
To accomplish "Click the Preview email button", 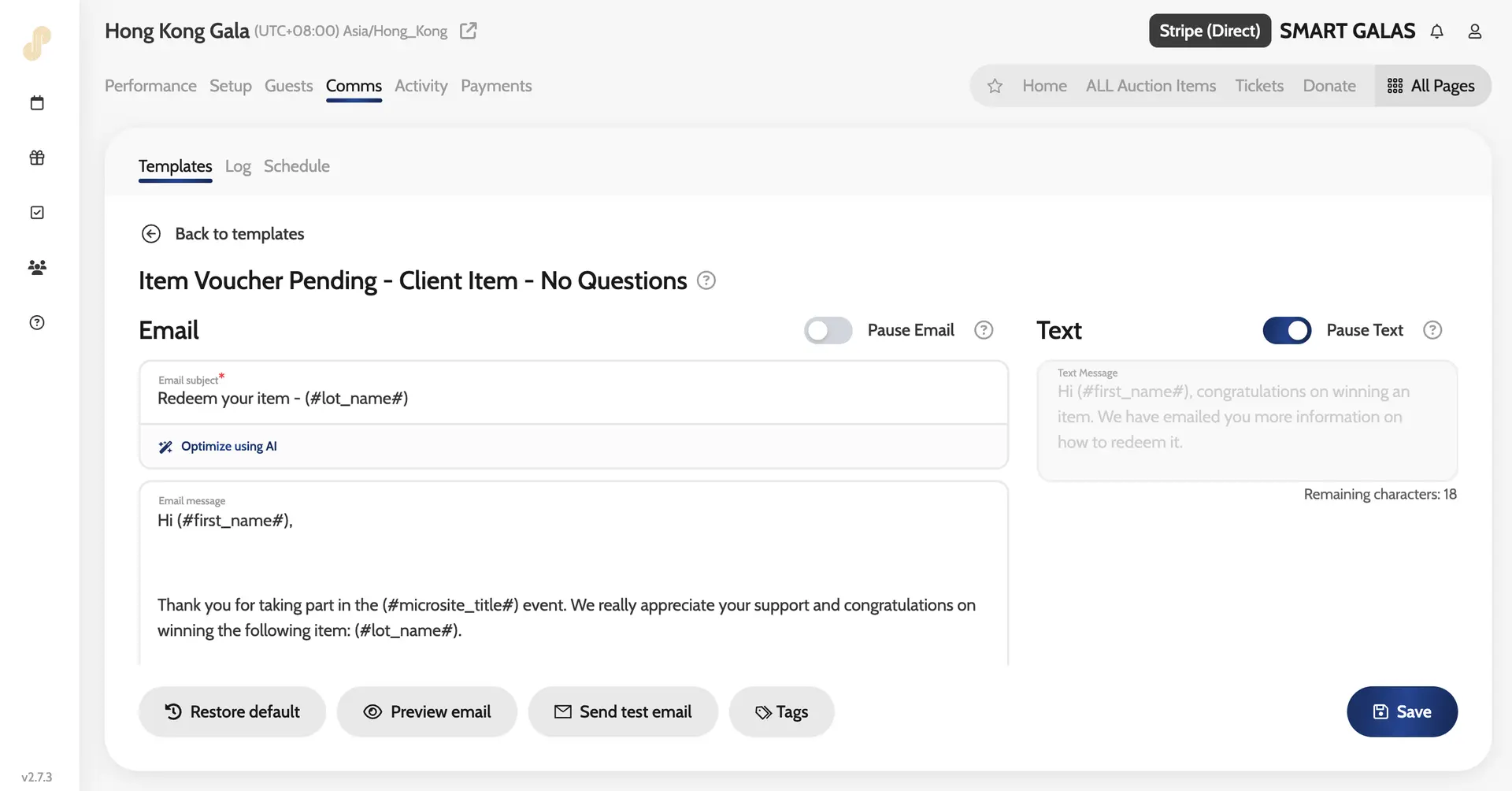I will pyautogui.click(x=427, y=711).
